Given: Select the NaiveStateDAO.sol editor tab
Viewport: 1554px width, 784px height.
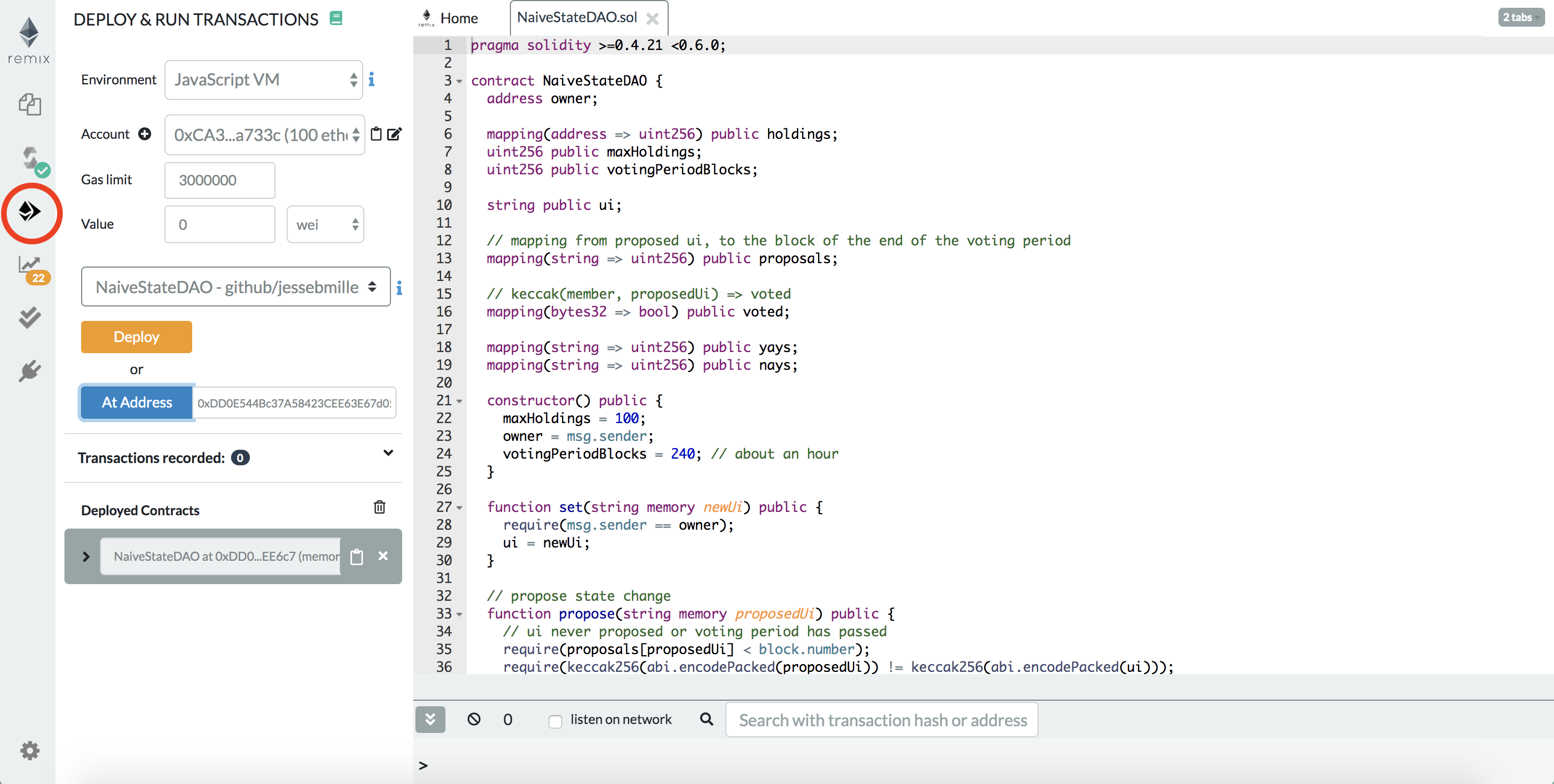Looking at the screenshot, I should pos(577,17).
